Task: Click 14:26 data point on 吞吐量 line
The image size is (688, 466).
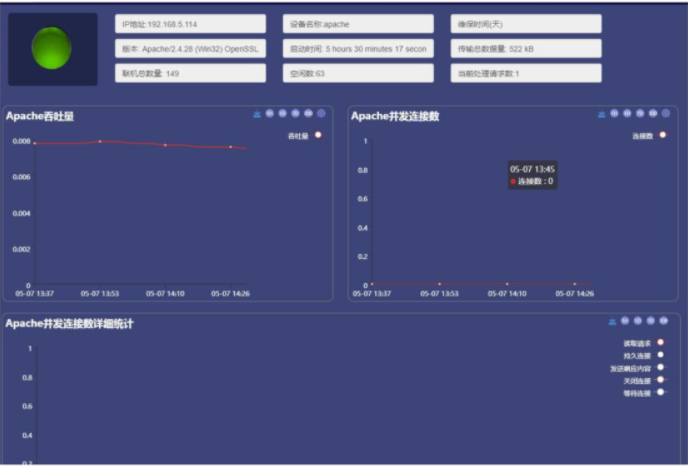Action: 231,147
